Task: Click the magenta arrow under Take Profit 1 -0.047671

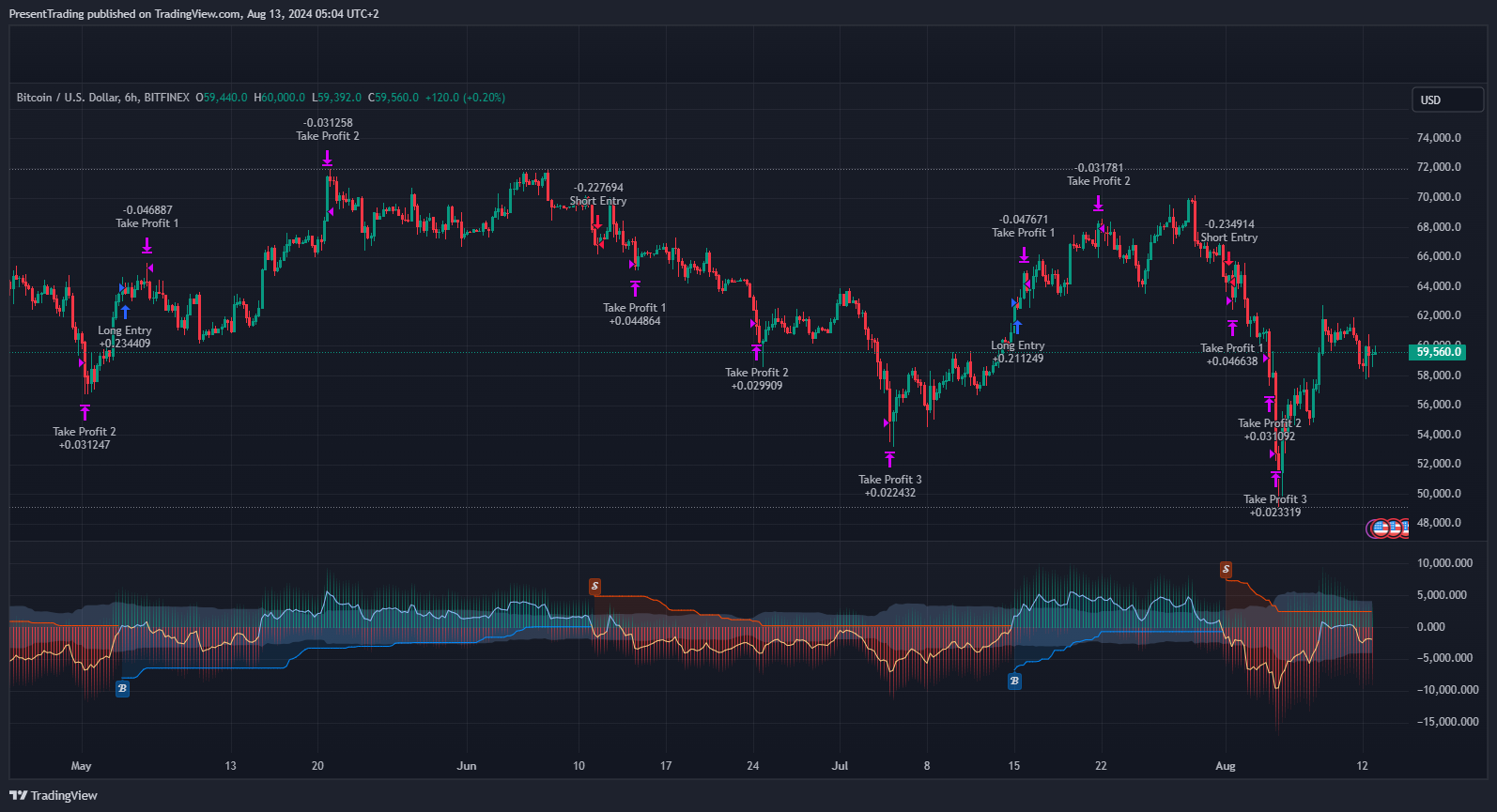Action: [1024, 255]
